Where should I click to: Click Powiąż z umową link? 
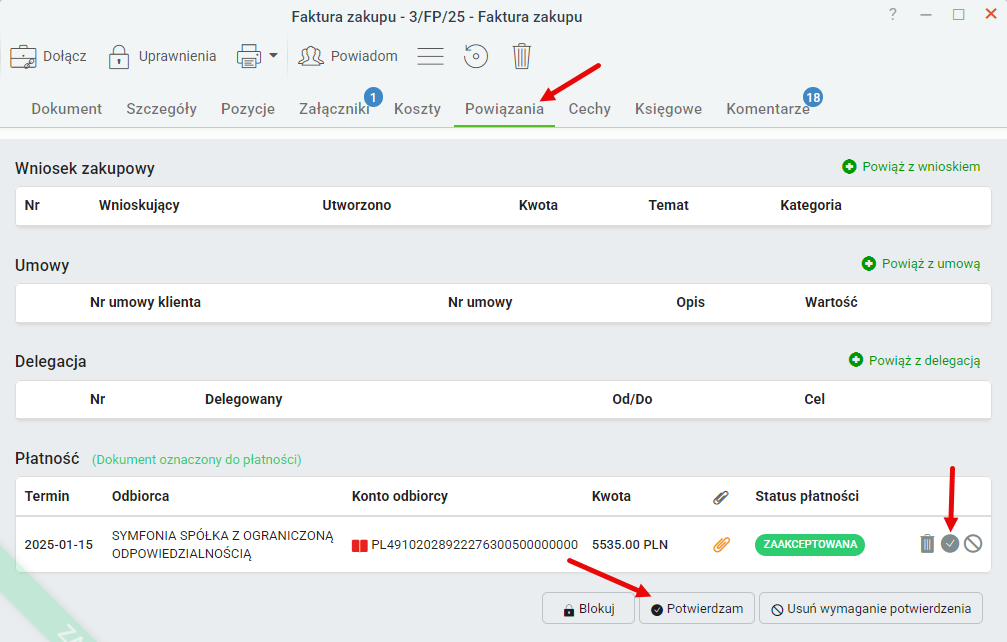[x=921, y=264]
